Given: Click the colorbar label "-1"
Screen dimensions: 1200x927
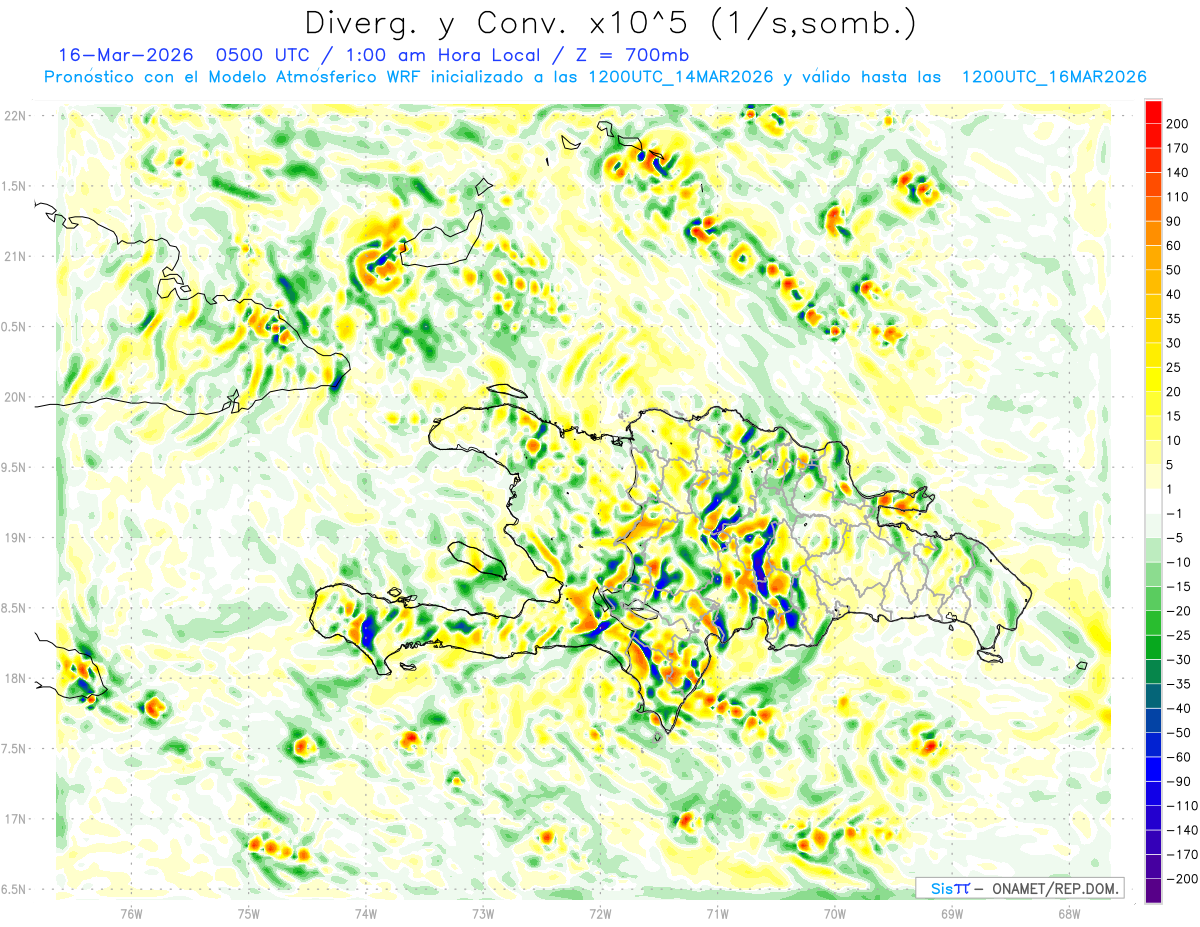Looking at the screenshot, I should click(x=1176, y=513).
